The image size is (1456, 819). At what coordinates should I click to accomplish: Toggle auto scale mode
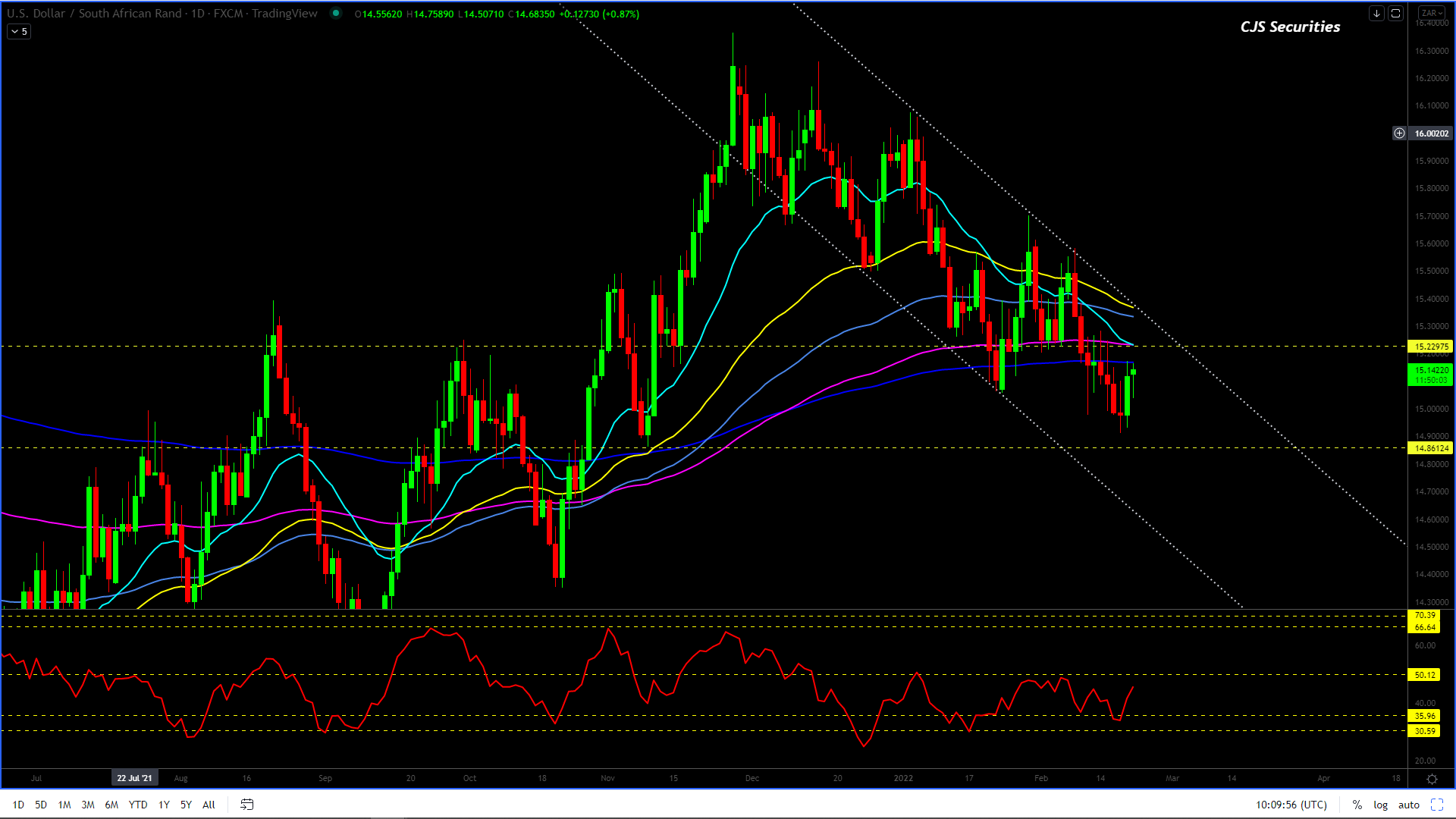(1408, 805)
